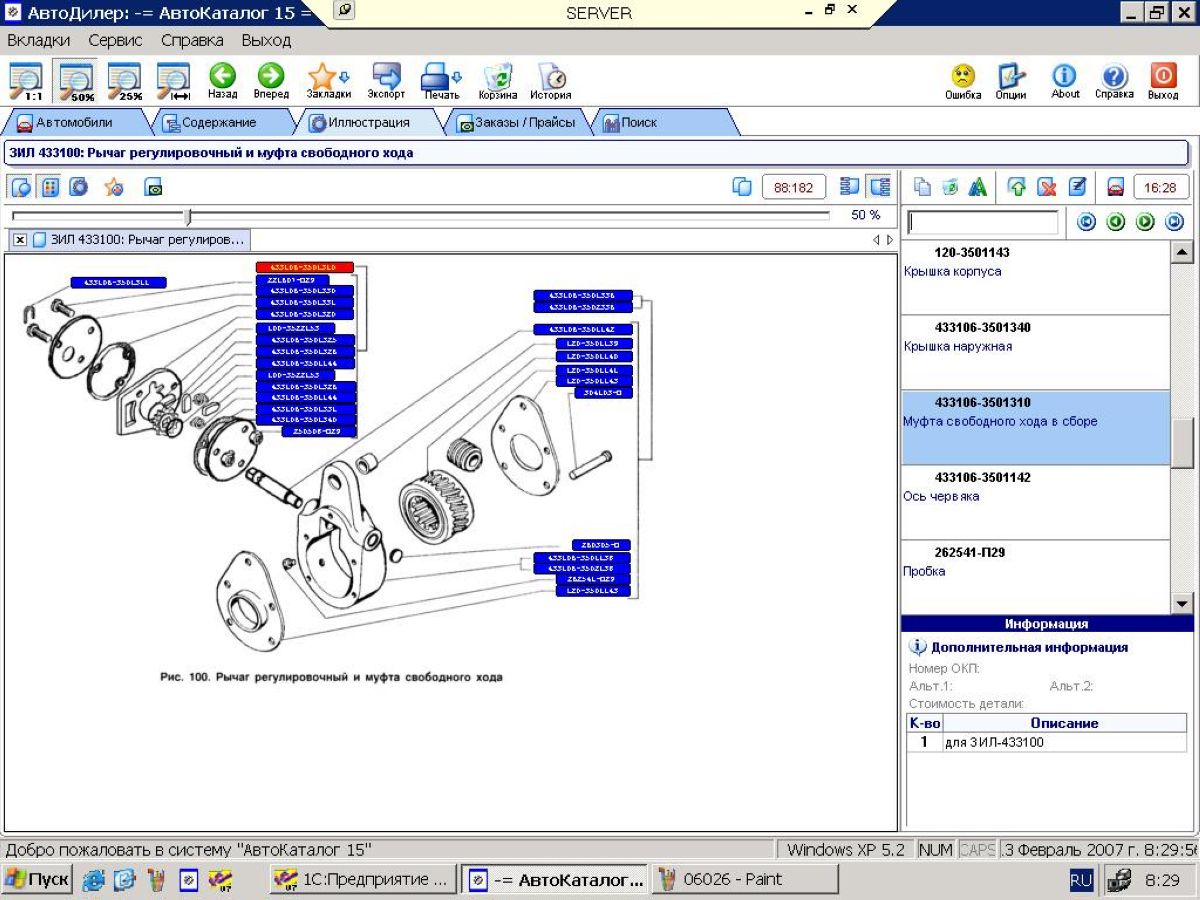The height and width of the screenshot is (900, 1200).
Task: Click the Ошибка report icon
Action: [963, 81]
